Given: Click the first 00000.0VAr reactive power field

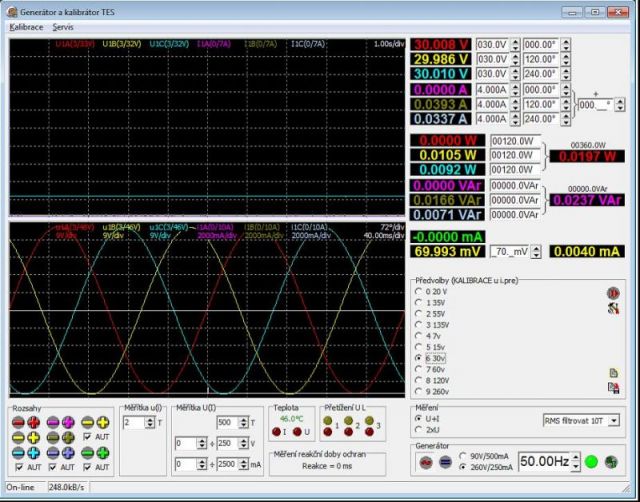Looking at the screenshot, I should (515, 186).
